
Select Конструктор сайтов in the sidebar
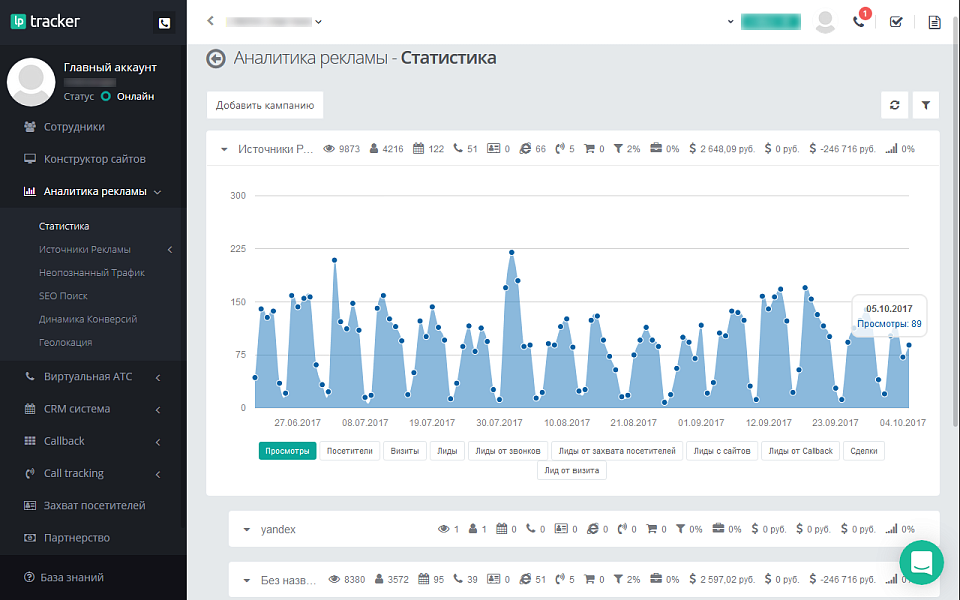point(85,159)
